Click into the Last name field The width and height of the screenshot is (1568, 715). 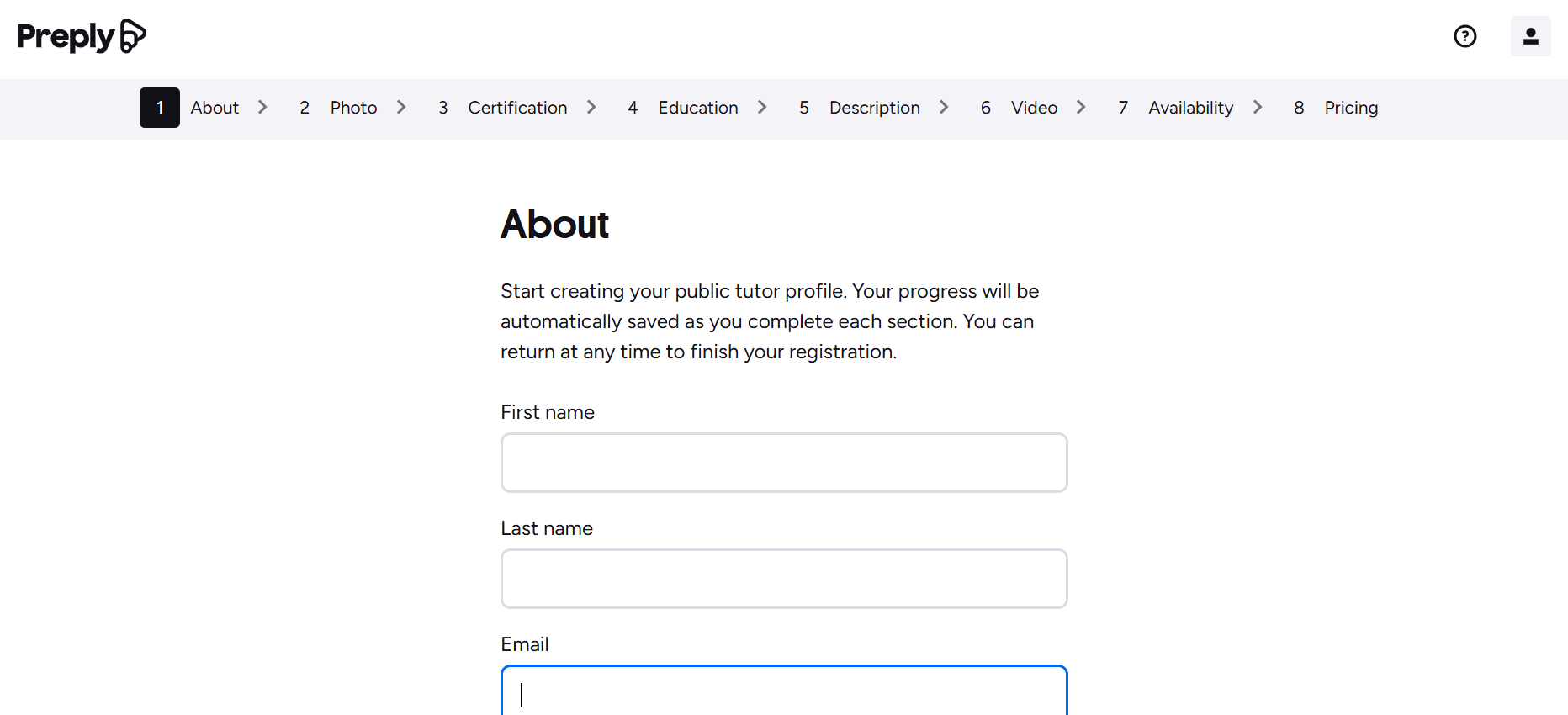coord(784,579)
